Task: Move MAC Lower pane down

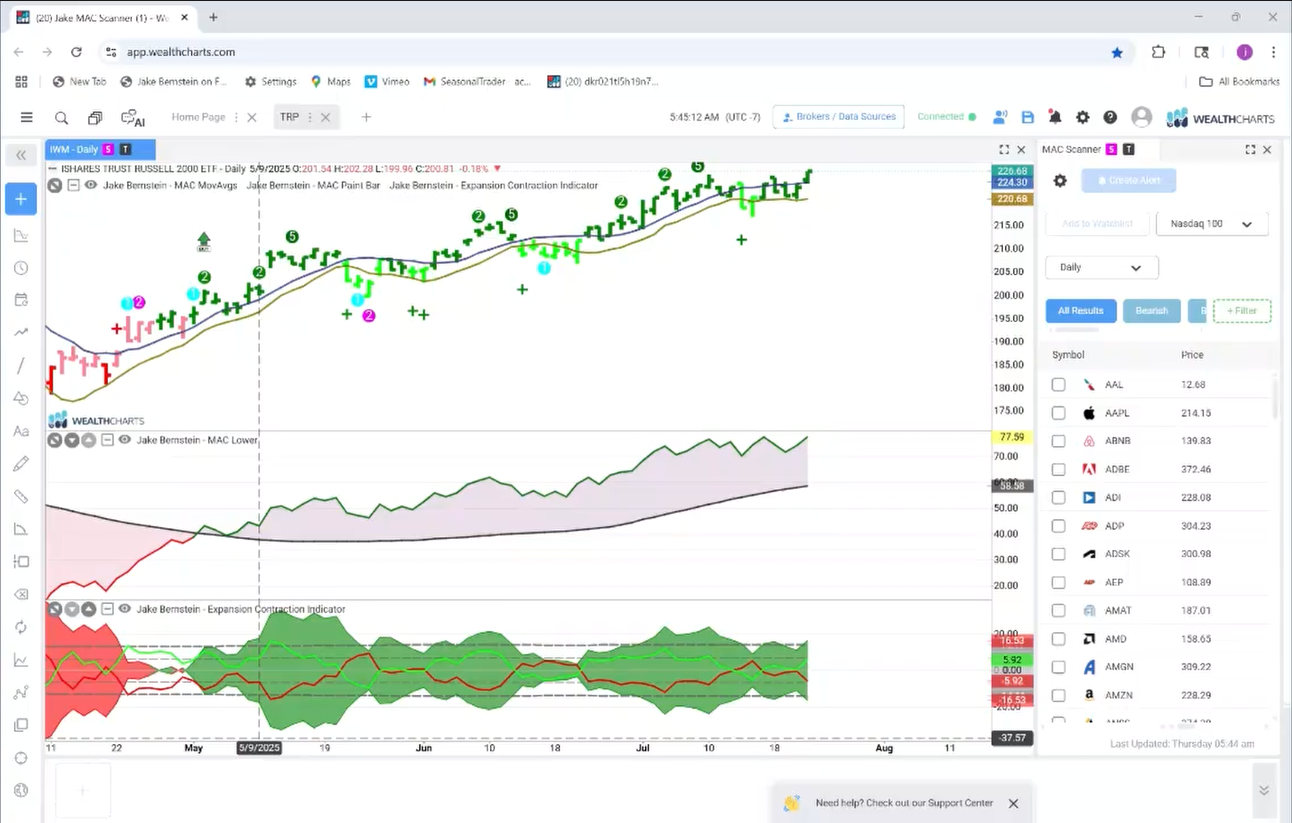Action: (72, 439)
